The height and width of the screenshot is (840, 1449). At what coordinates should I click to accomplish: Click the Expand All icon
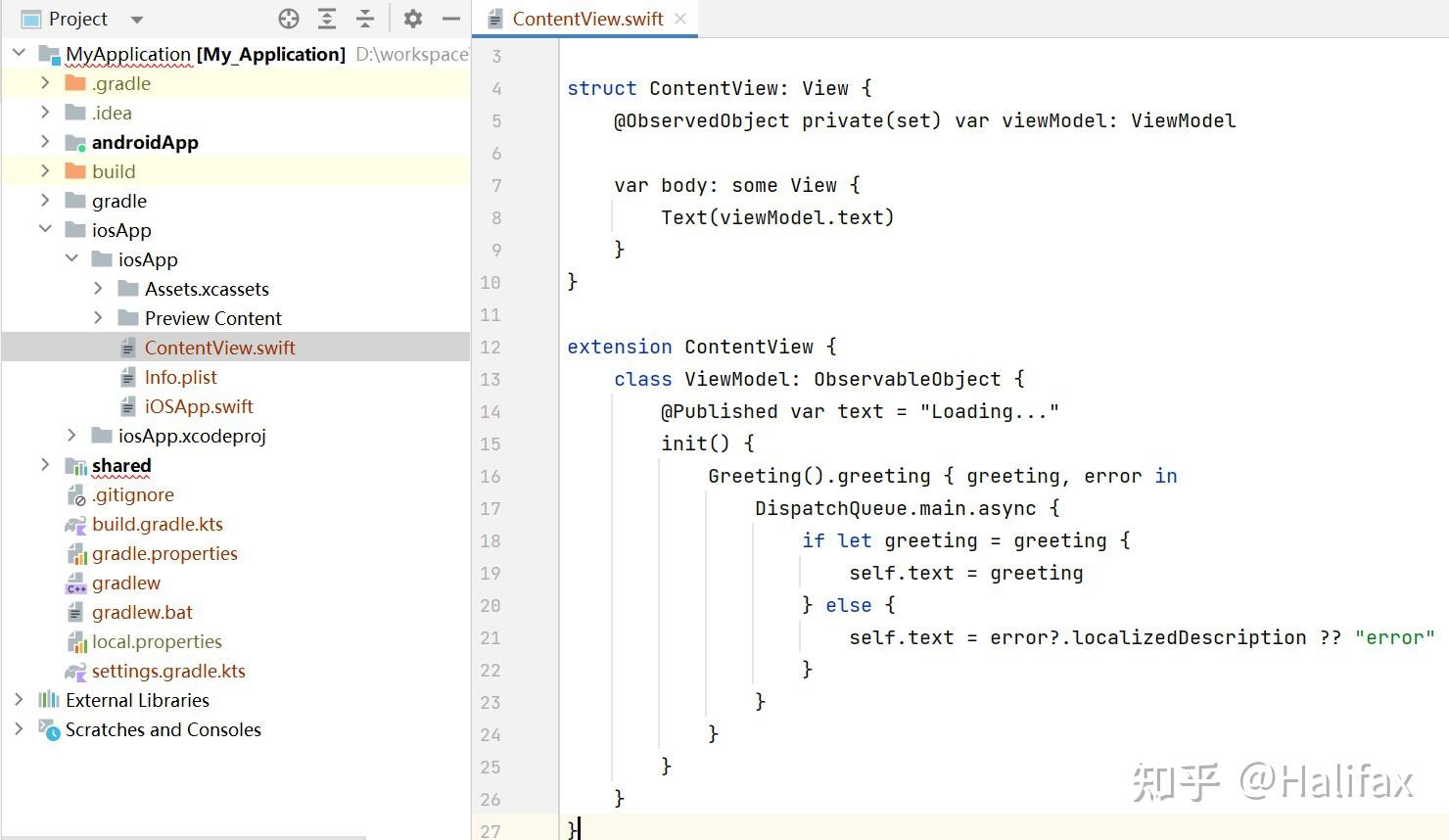327,18
